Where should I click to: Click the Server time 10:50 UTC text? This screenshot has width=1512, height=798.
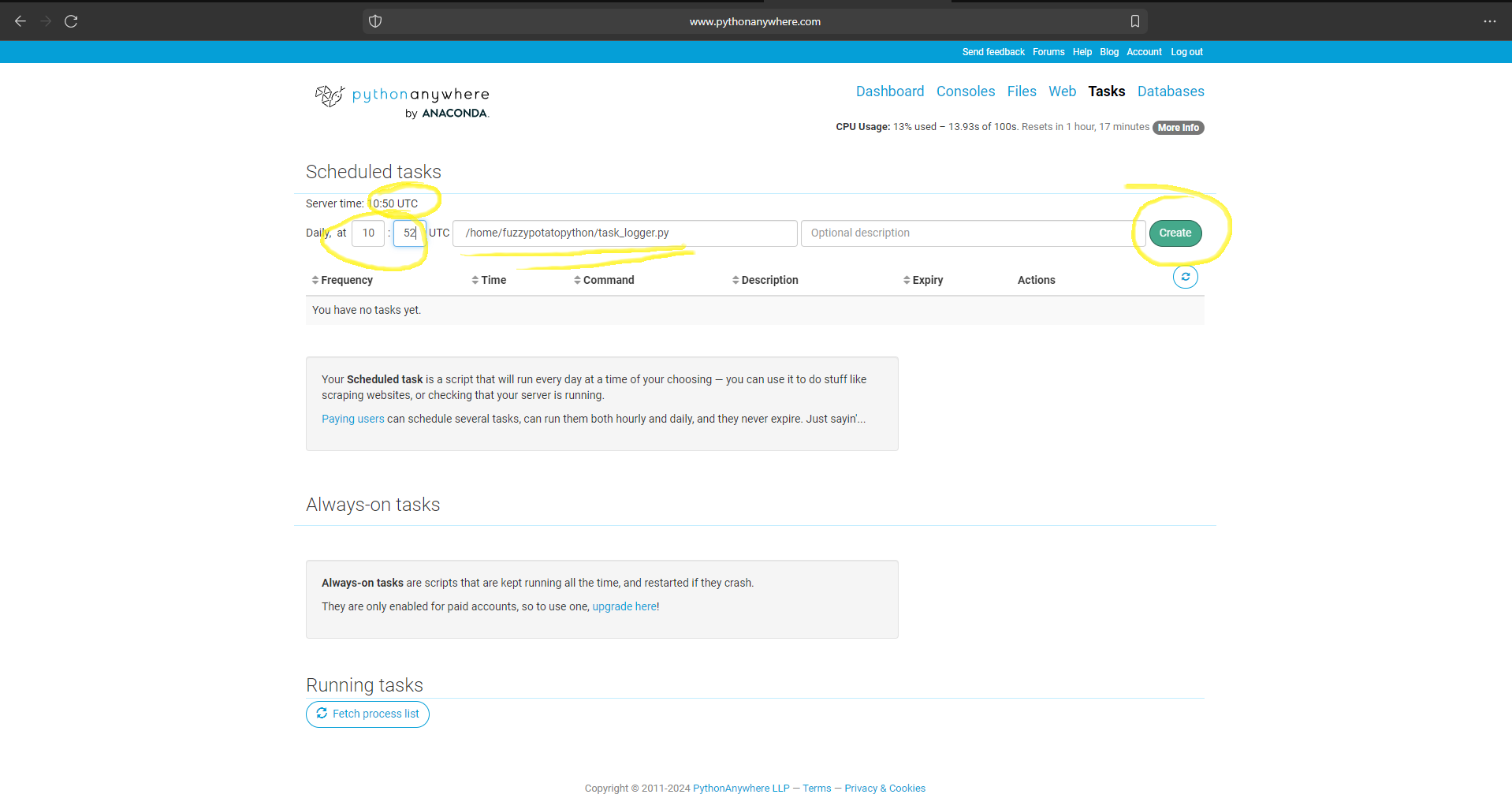tap(362, 203)
